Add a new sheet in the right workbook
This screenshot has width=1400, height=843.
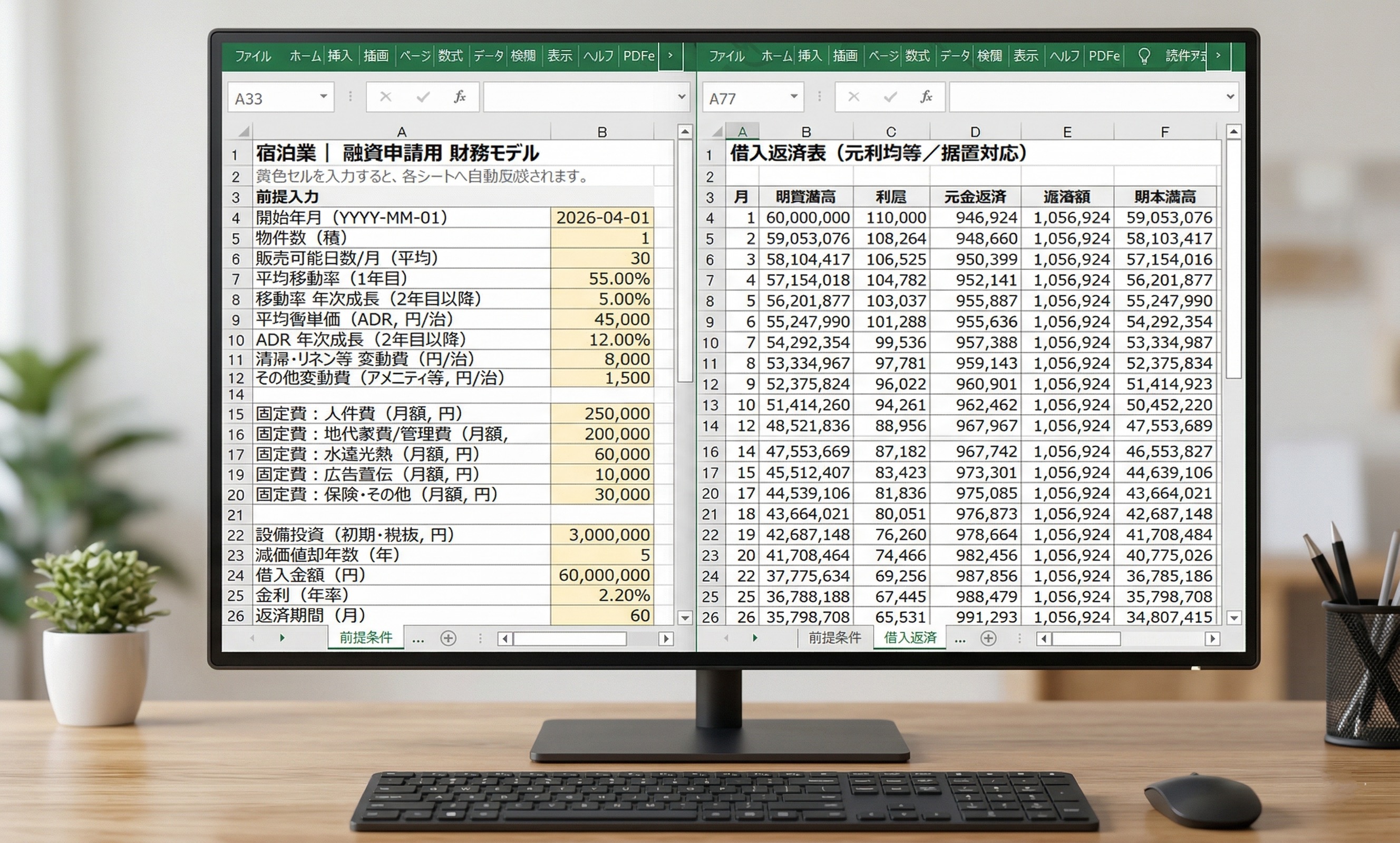[x=989, y=638]
